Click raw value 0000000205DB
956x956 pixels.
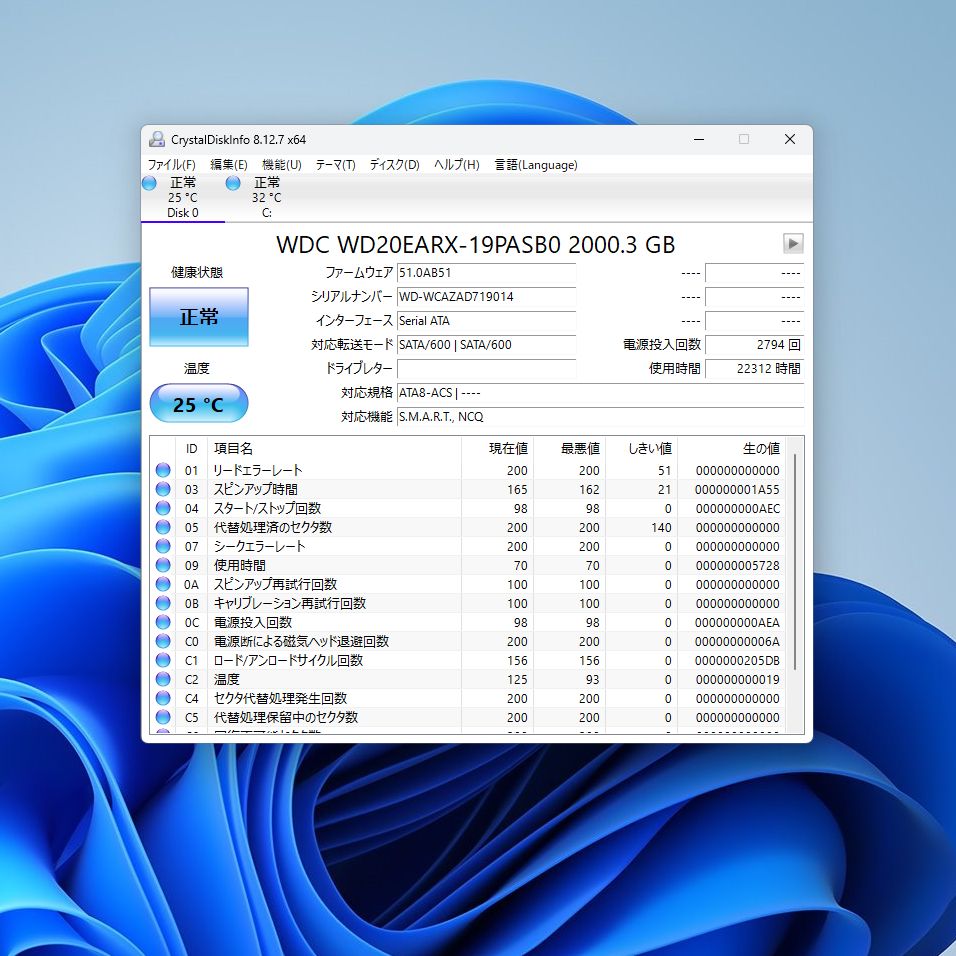point(737,660)
